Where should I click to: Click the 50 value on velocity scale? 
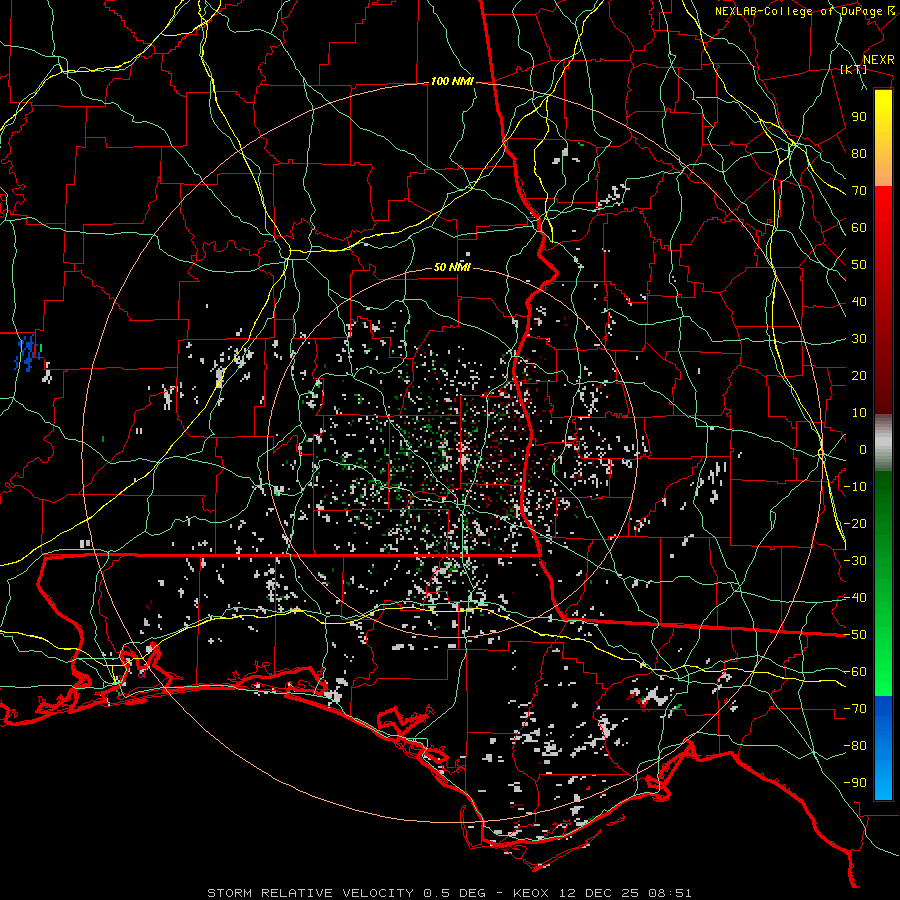click(x=859, y=265)
